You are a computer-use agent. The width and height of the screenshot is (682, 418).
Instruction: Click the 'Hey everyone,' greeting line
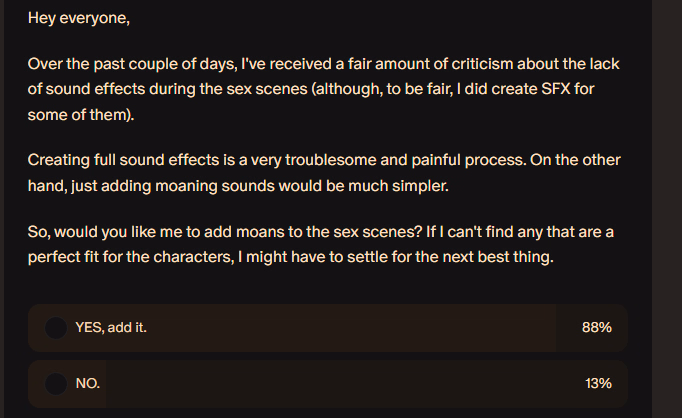click(79, 18)
